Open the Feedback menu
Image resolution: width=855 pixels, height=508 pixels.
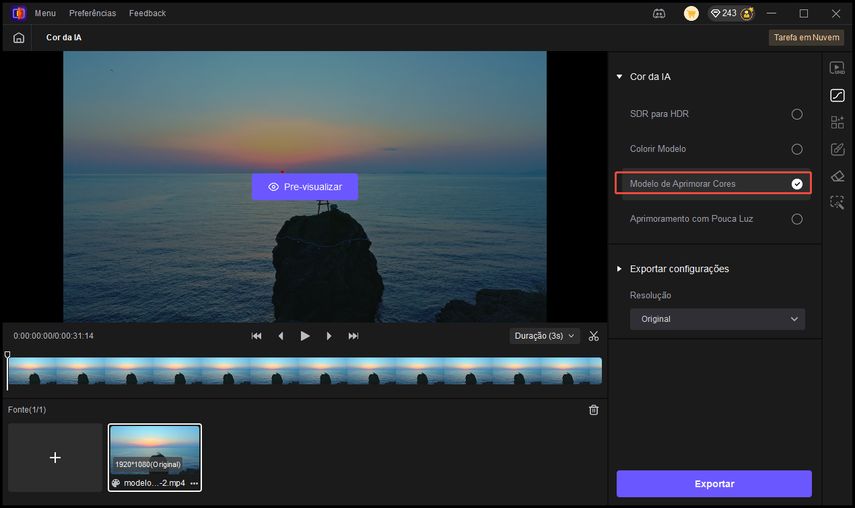[x=147, y=13]
